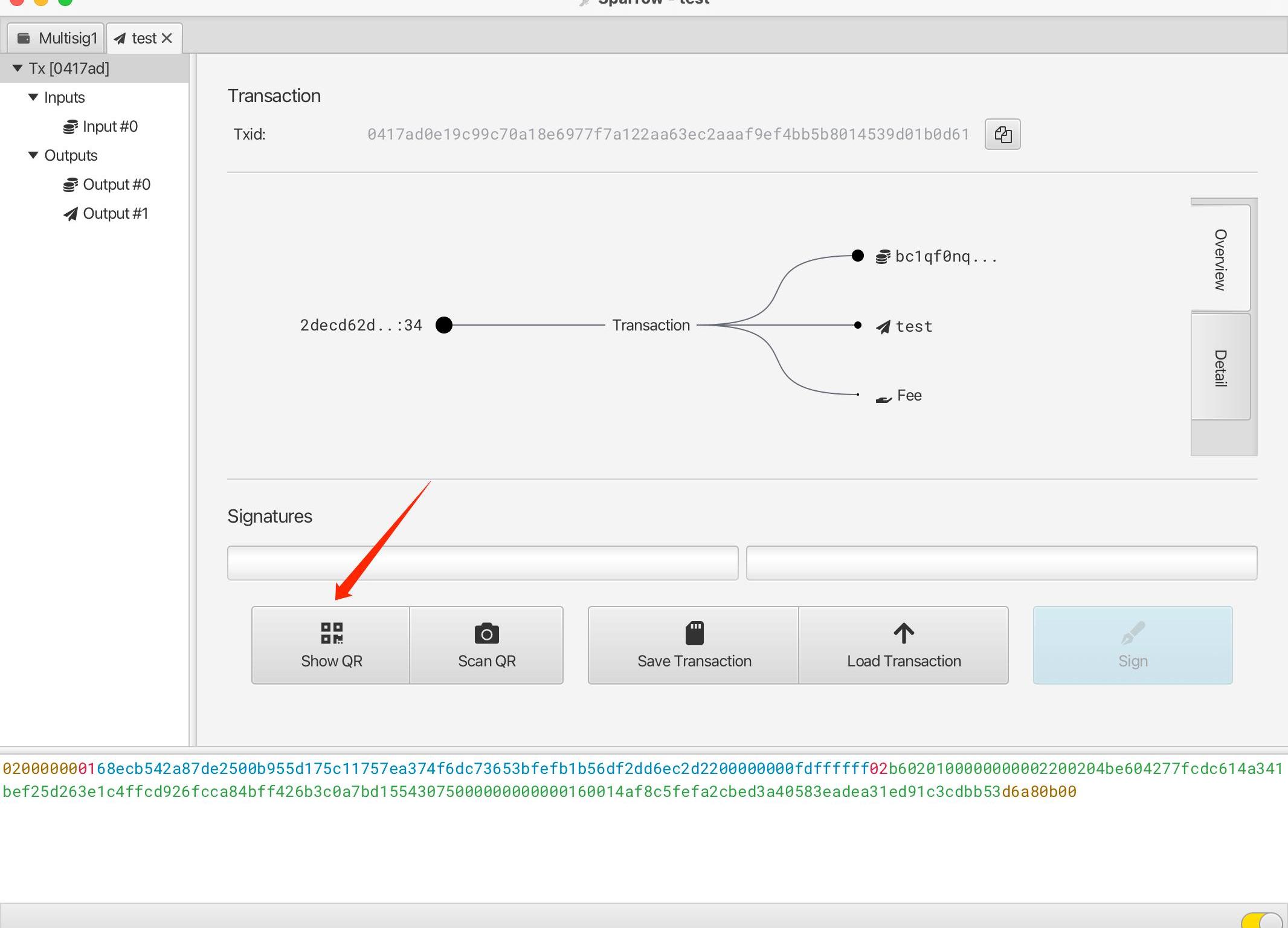Click the 2decd62d..:34 input label
This screenshot has height=928, width=1288.
(361, 325)
